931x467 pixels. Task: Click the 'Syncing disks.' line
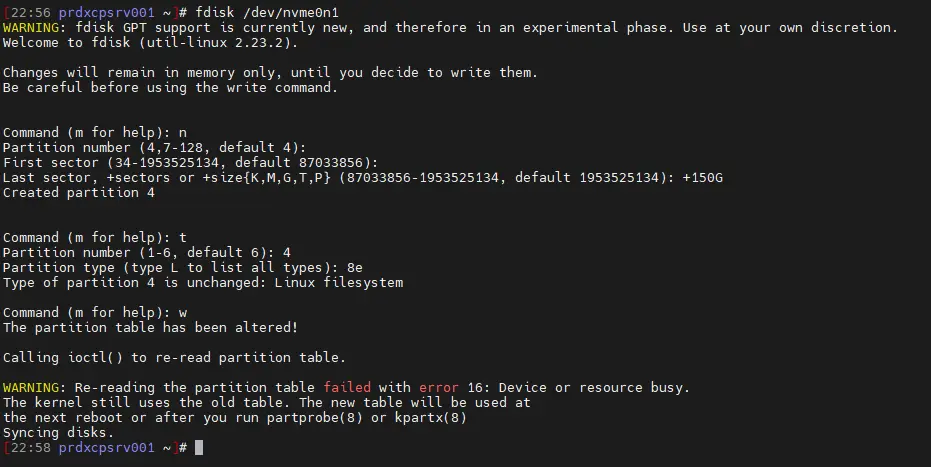pyautogui.click(x=57, y=433)
